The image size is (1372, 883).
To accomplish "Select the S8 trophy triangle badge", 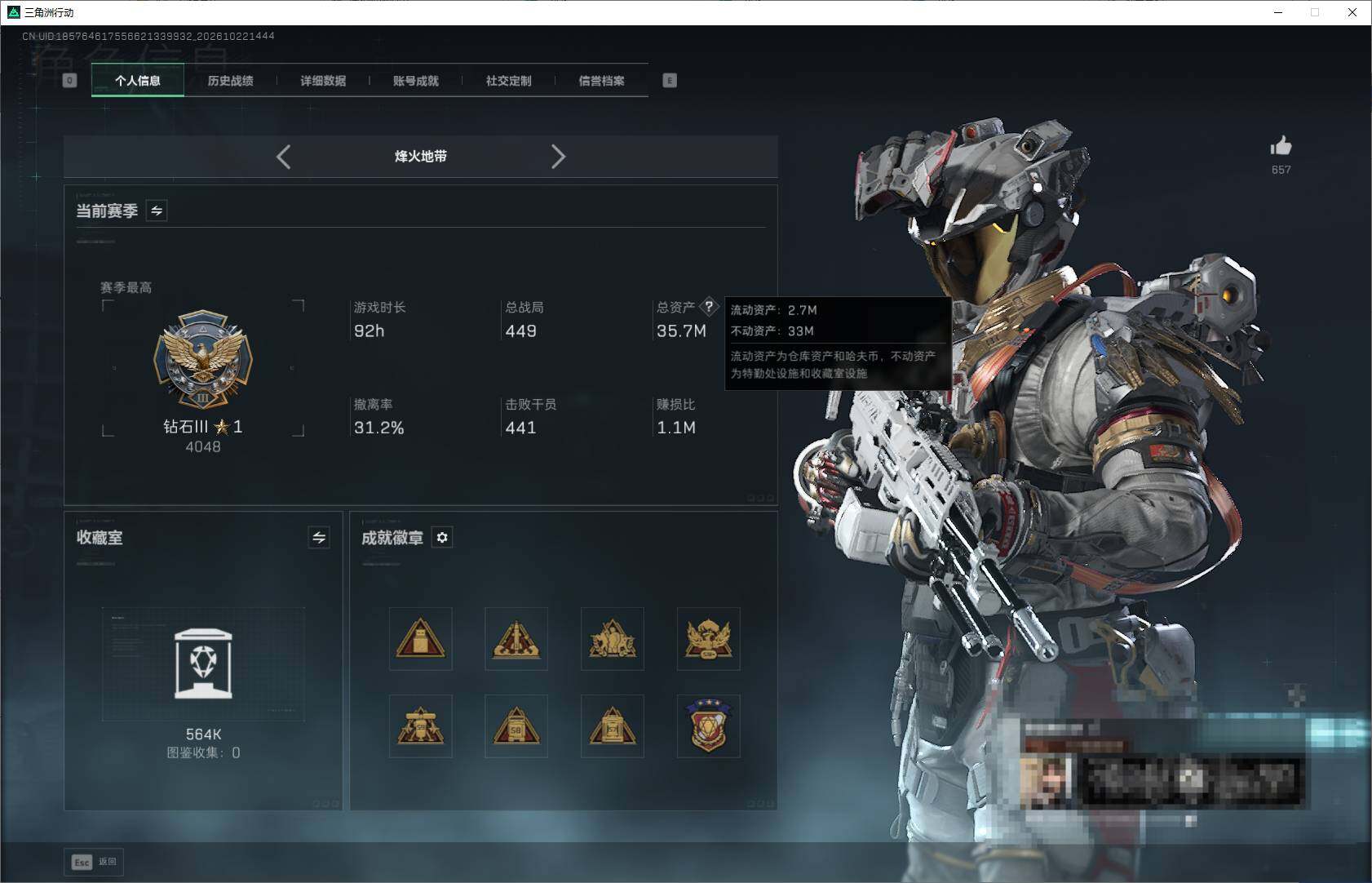I will (x=421, y=726).
